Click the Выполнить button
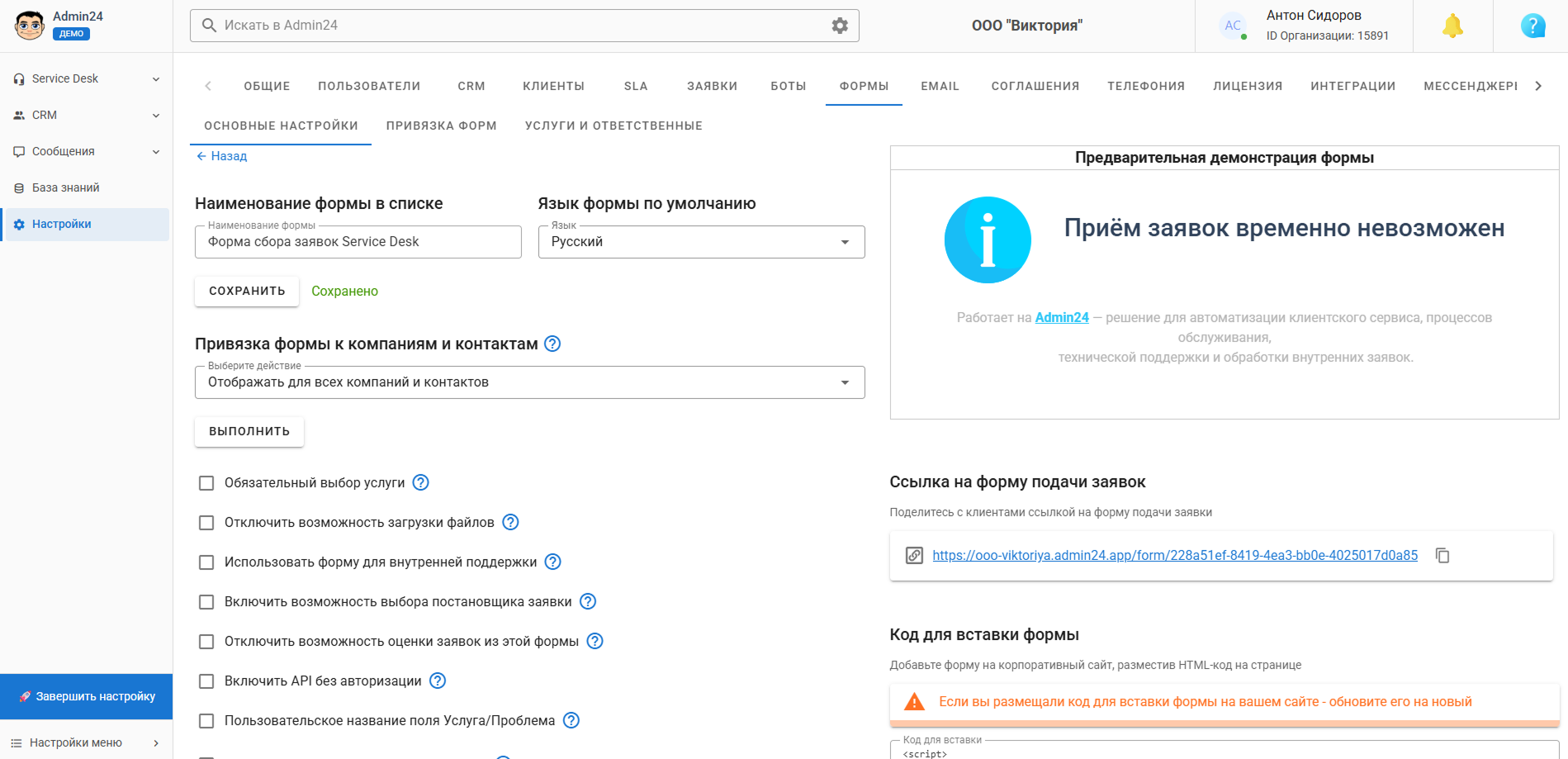 click(249, 431)
